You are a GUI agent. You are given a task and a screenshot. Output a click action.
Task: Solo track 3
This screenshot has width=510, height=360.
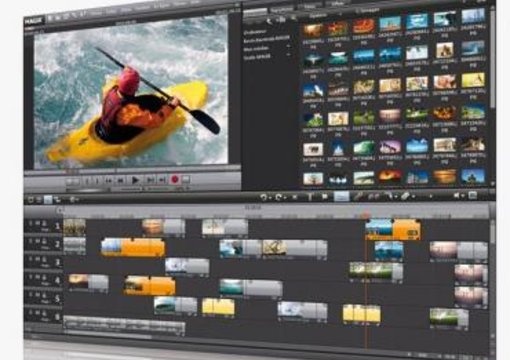click(x=31, y=258)
